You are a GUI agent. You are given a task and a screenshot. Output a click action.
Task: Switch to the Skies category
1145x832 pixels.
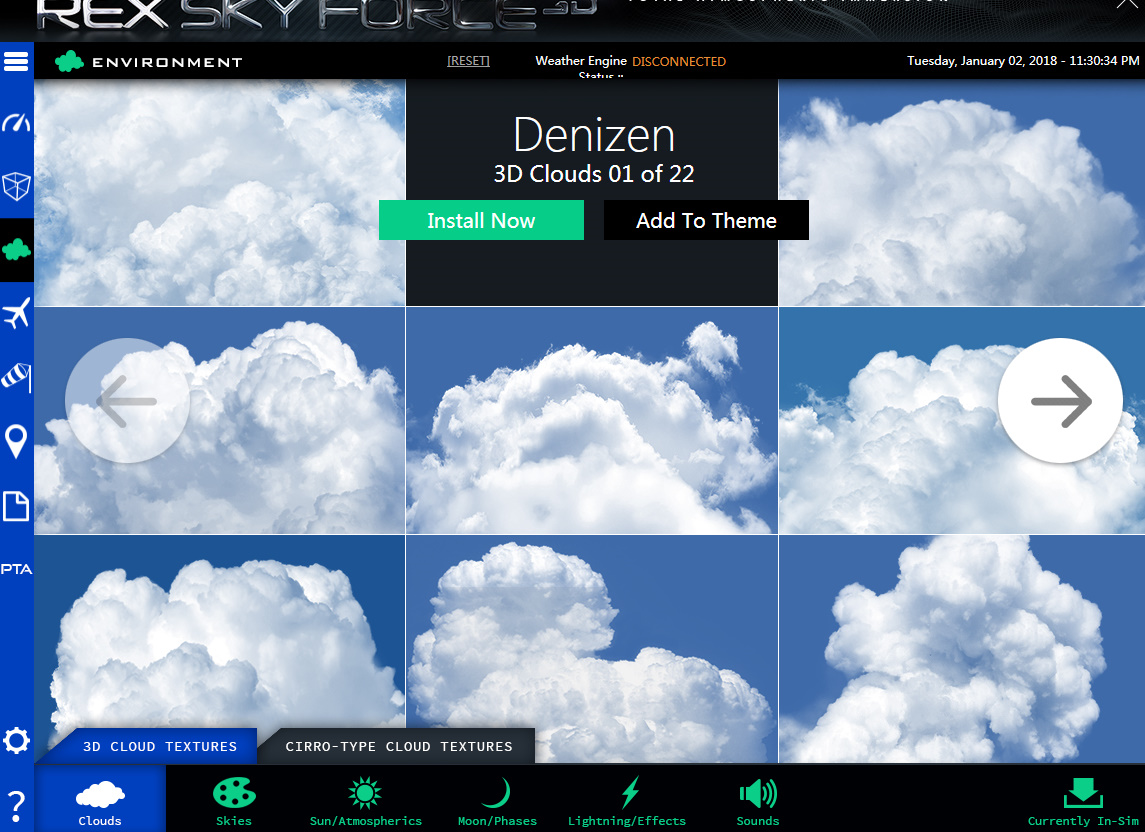click(234, 801)
